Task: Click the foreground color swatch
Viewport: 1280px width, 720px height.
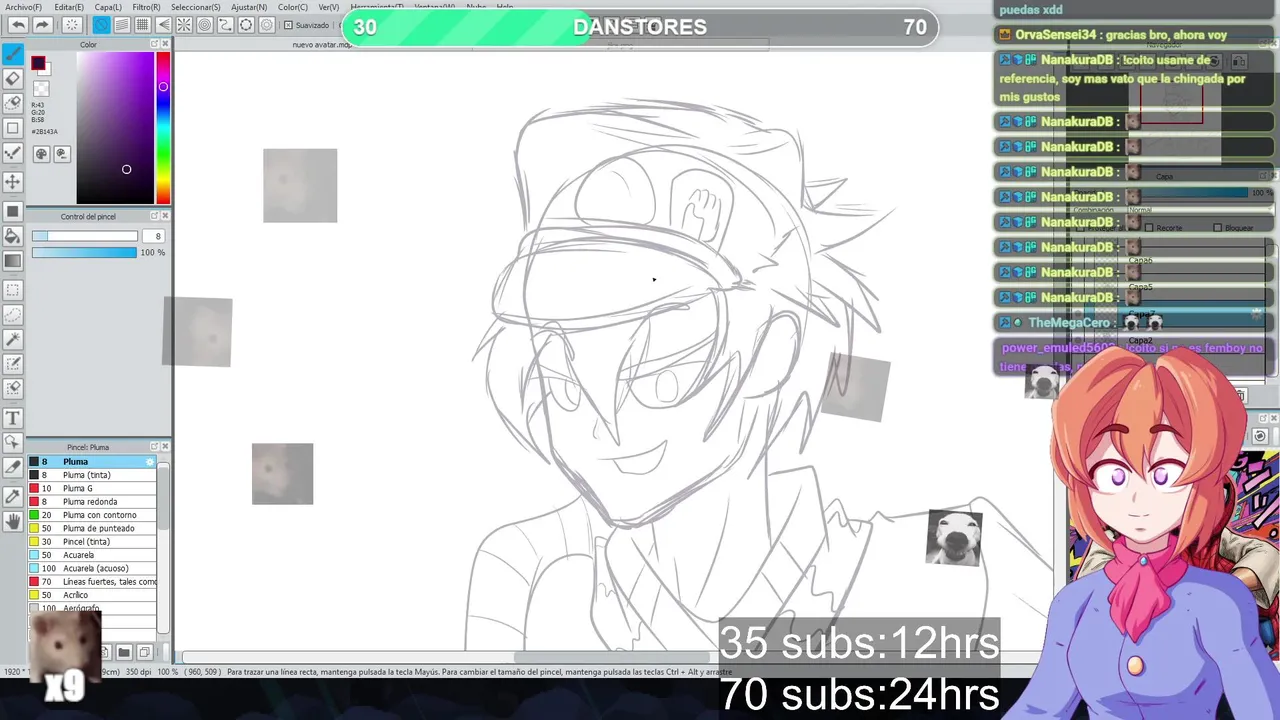Action: point(38,64)
